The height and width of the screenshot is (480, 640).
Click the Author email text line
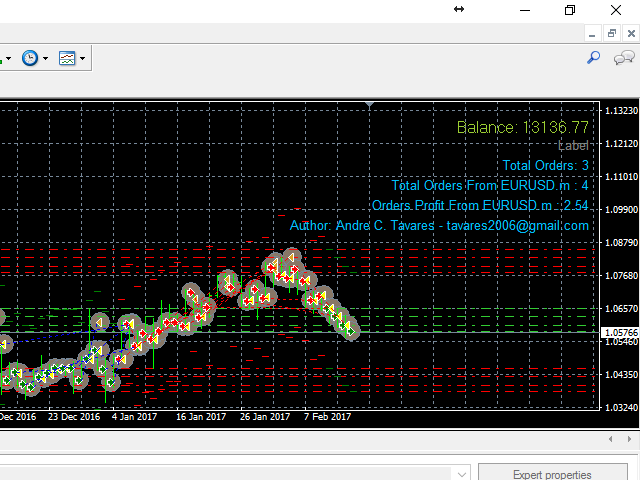click(x=439, y=225)
